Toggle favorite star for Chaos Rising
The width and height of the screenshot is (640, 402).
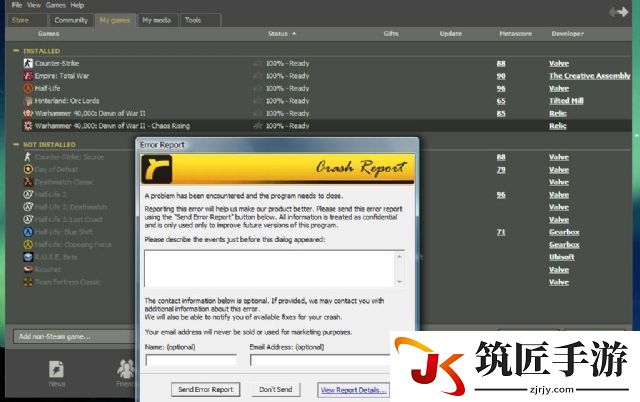258,126
